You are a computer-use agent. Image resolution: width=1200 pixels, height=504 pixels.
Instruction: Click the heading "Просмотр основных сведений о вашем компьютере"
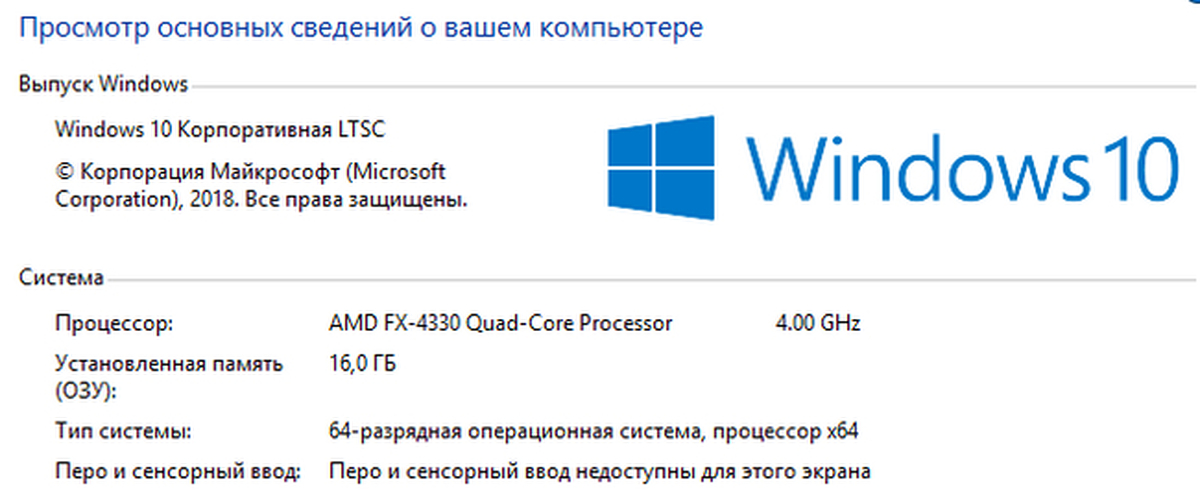pos(361,28)
